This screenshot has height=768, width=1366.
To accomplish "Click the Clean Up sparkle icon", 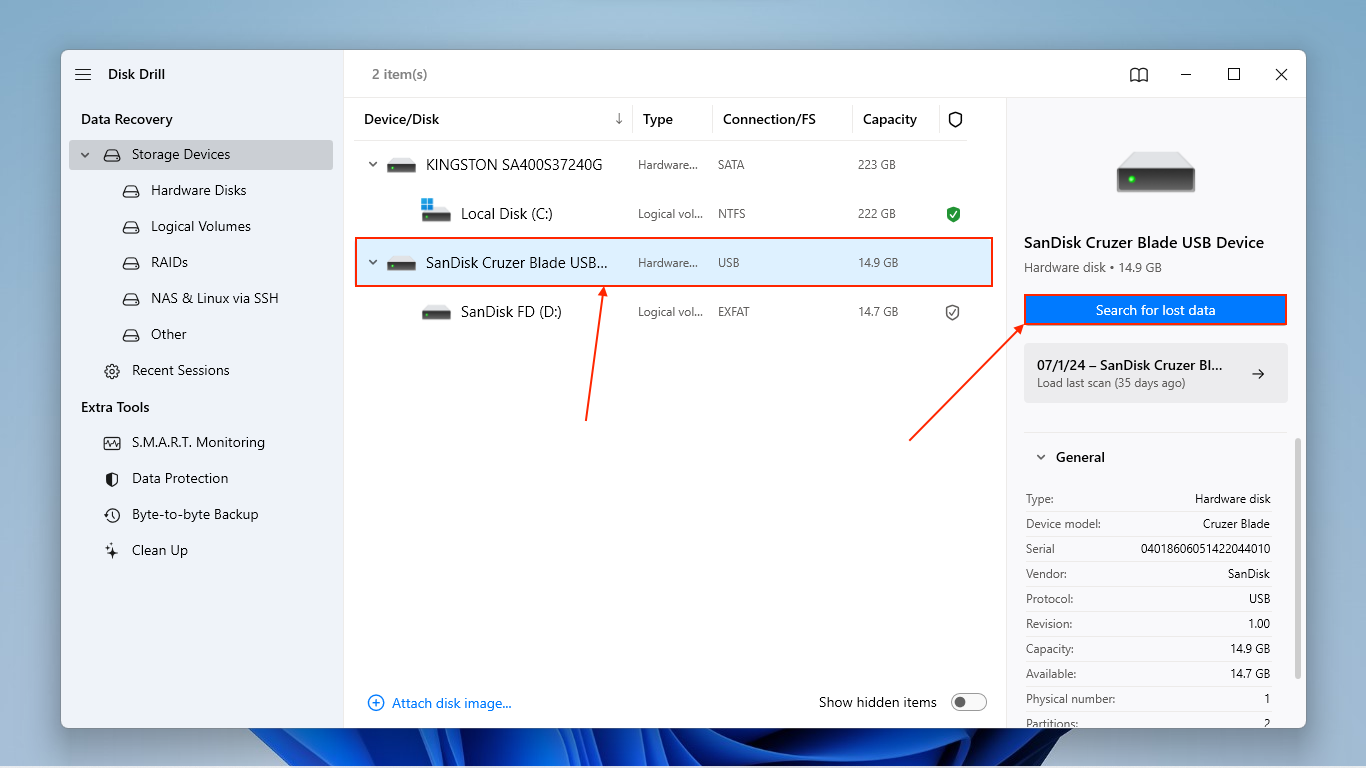I will (x=112, y=551).
